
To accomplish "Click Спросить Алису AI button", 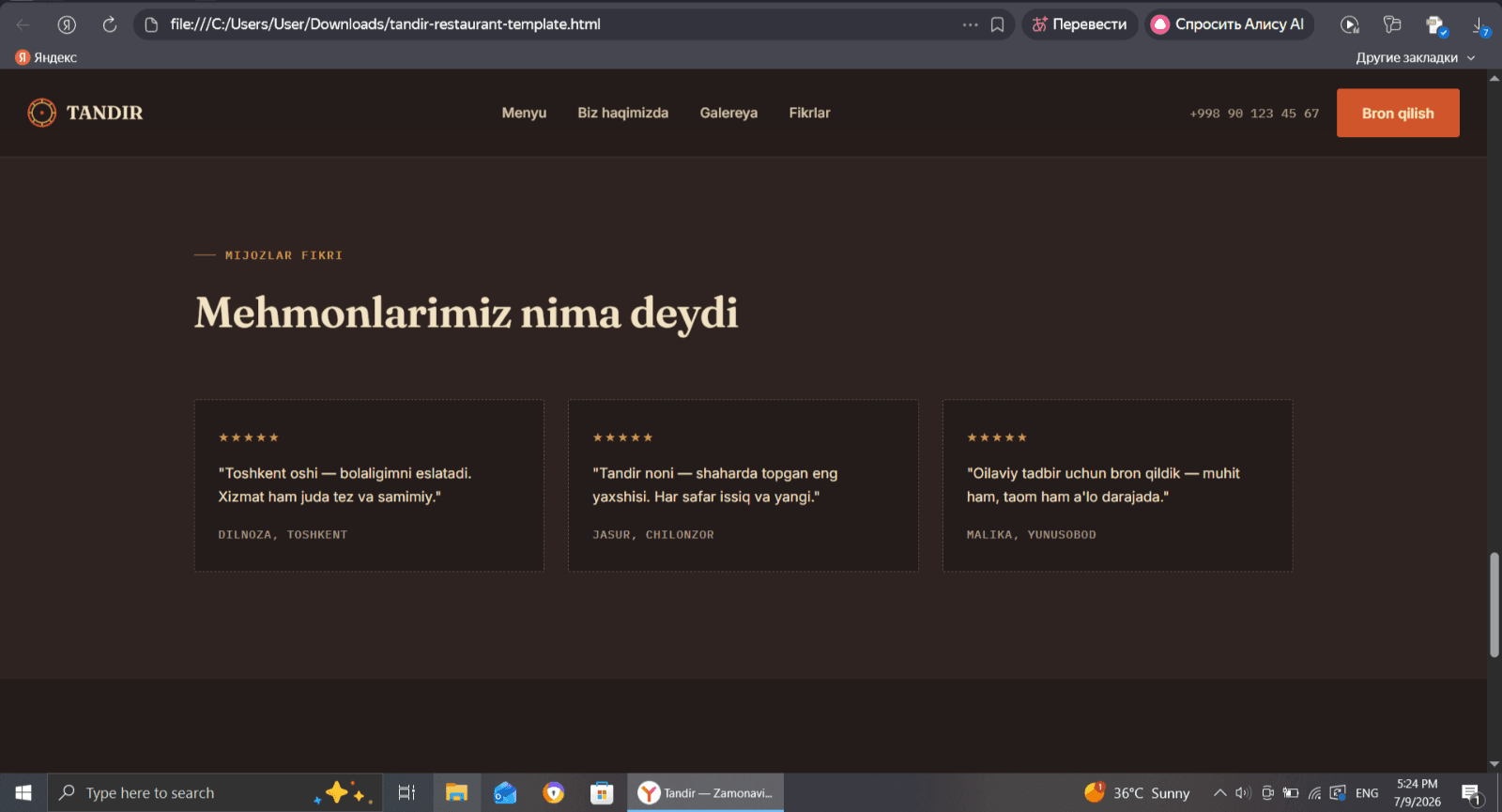I will coord(1228,24).
